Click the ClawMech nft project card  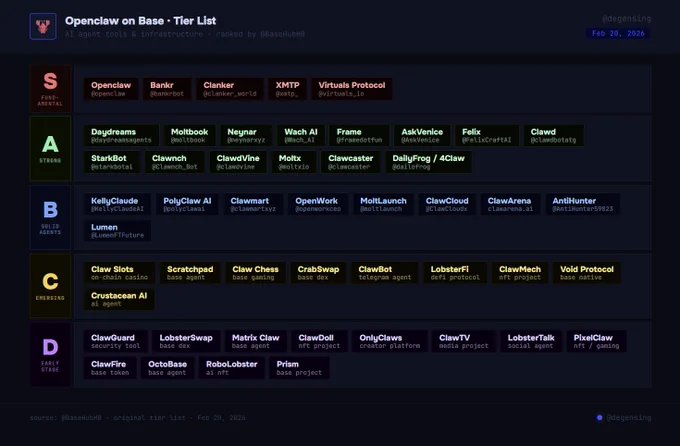pyautogui.click(x=520, y=272)
